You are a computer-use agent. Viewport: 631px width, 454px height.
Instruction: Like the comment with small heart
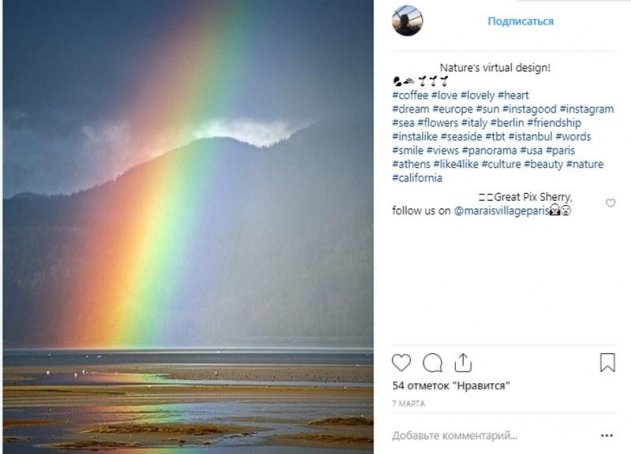[610, 203]
